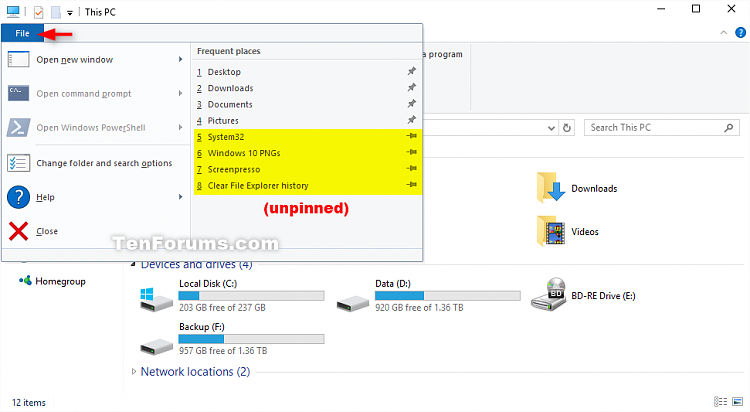Screen dimensions: 750x412
Task: Click the Network locations (2) heading
Action: [x=195, y=372]
